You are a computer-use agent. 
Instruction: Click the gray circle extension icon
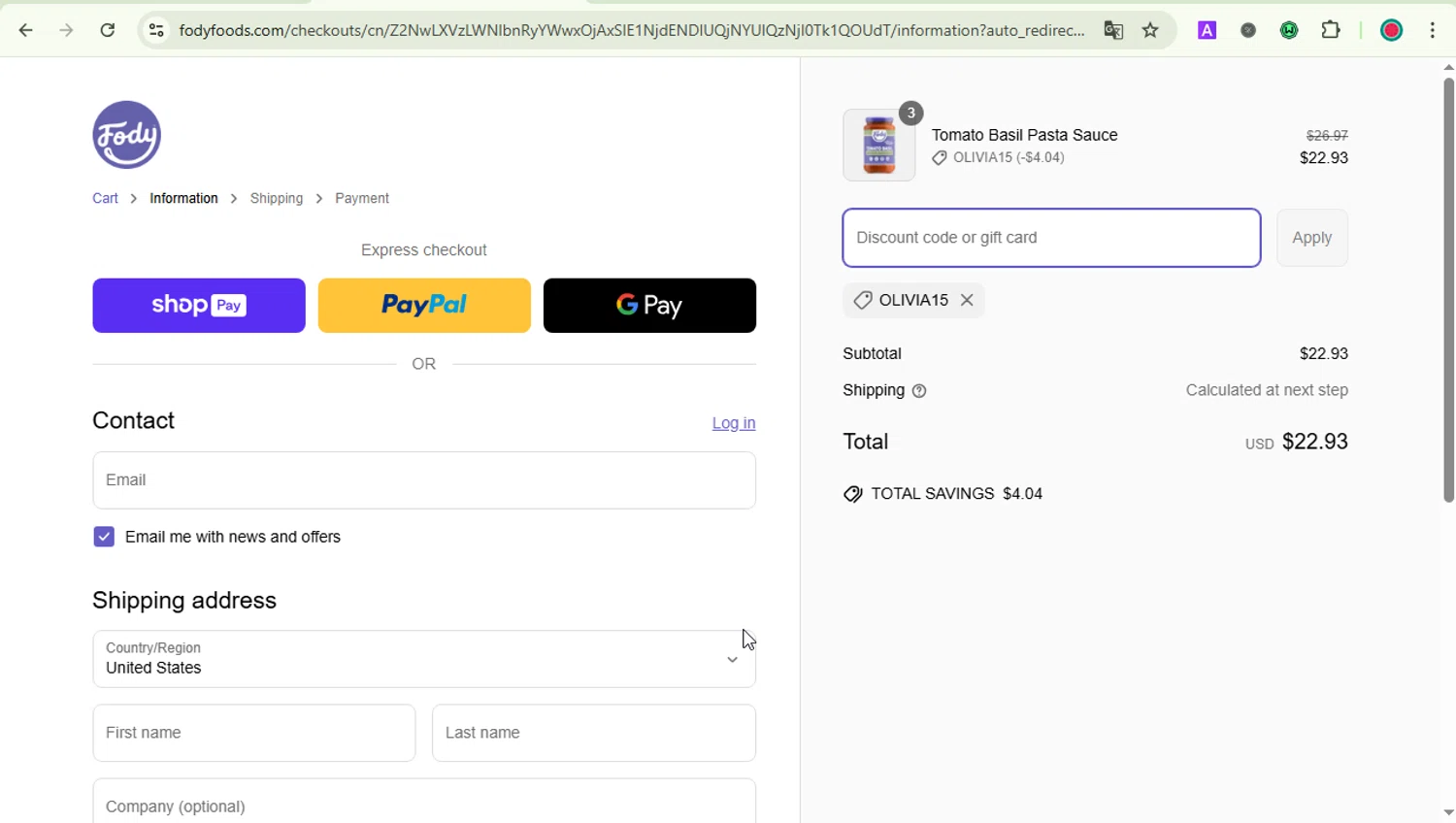point(1248,30)
